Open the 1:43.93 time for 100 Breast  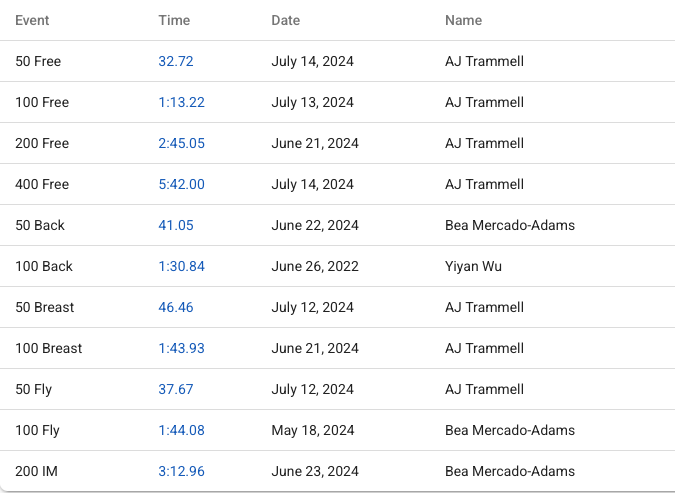point(181,348)
